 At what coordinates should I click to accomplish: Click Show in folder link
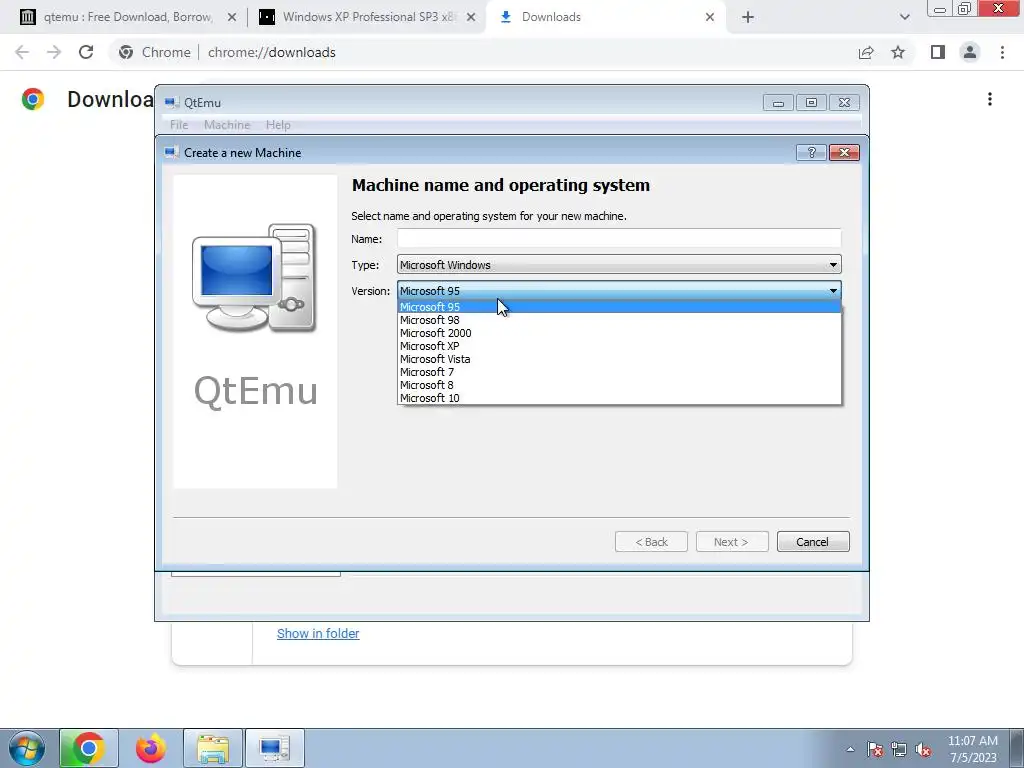(318, 633)
